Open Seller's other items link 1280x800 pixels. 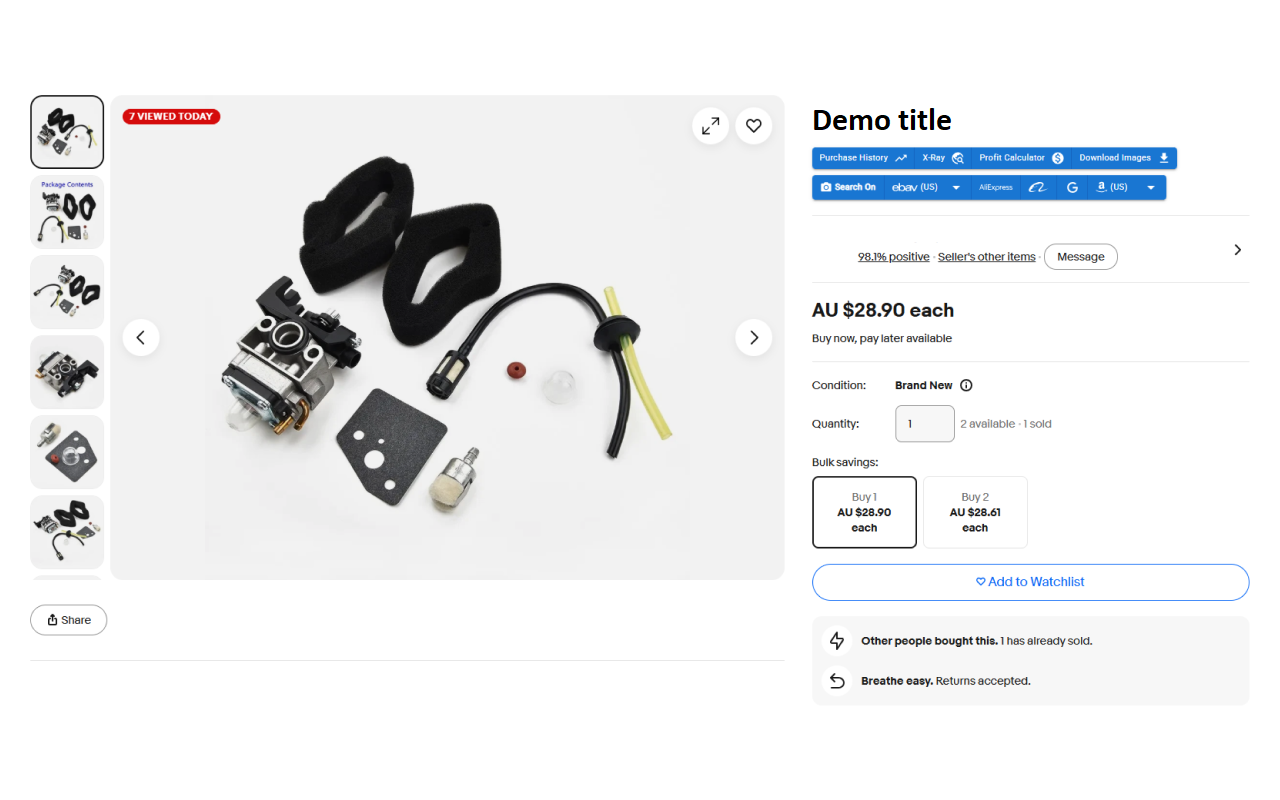[987, 257]
